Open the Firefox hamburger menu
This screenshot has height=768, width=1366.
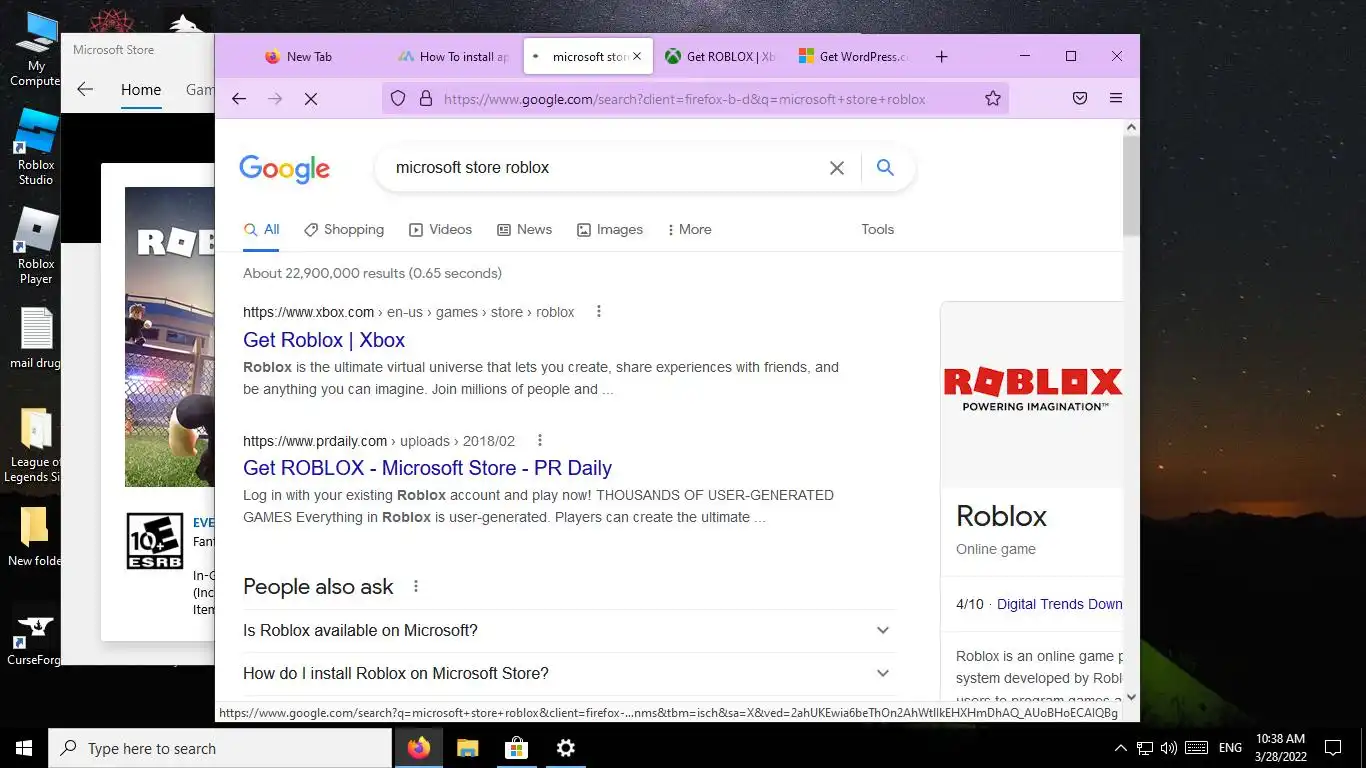point(1116,99)
